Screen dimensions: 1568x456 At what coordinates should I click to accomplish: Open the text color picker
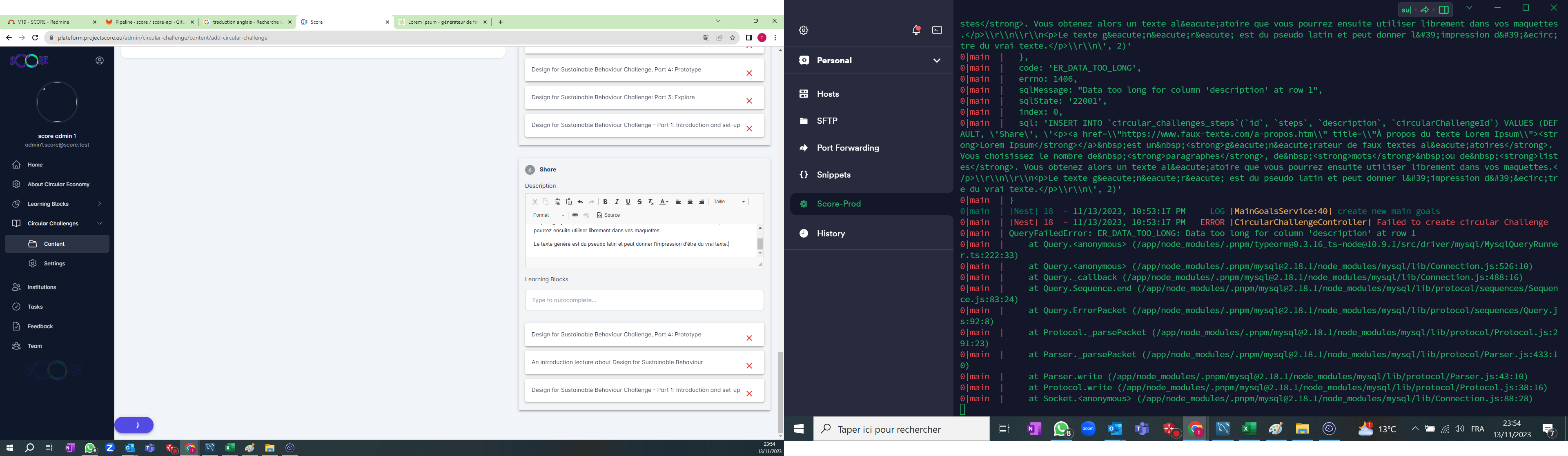pyautogui.click(x=664, y=202)
